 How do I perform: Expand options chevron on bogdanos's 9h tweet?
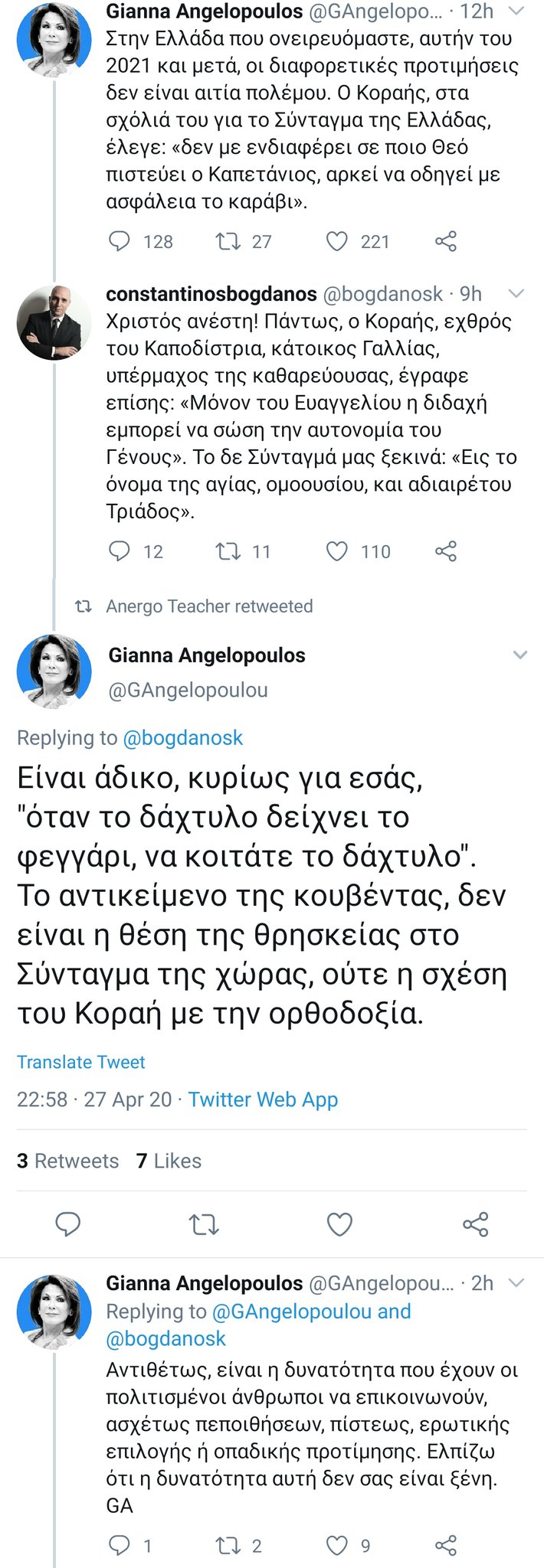coord(516,294)
